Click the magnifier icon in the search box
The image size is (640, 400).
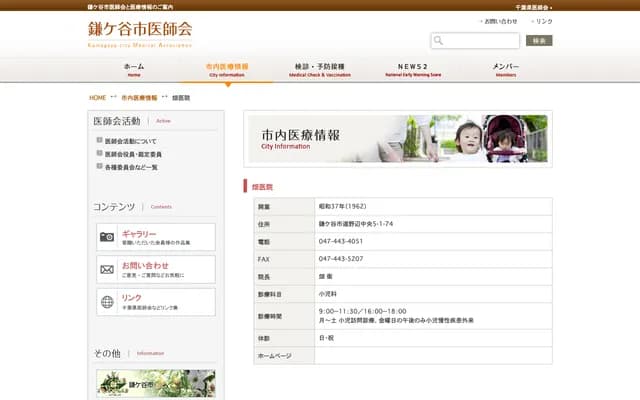click(x=439, y=41)
